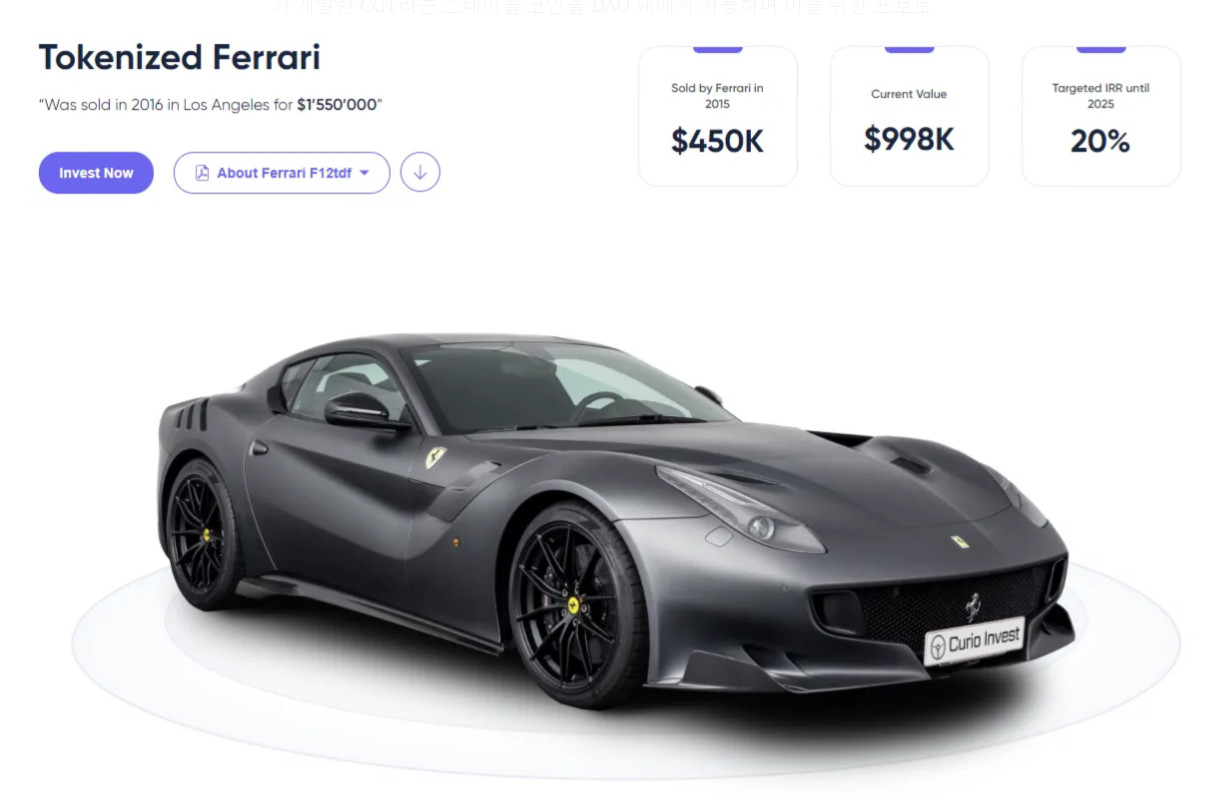The width and height of the screenshot is (1230, 802).
Task: Select the Targeted IRR 20% card
Action: point(1101,116)
